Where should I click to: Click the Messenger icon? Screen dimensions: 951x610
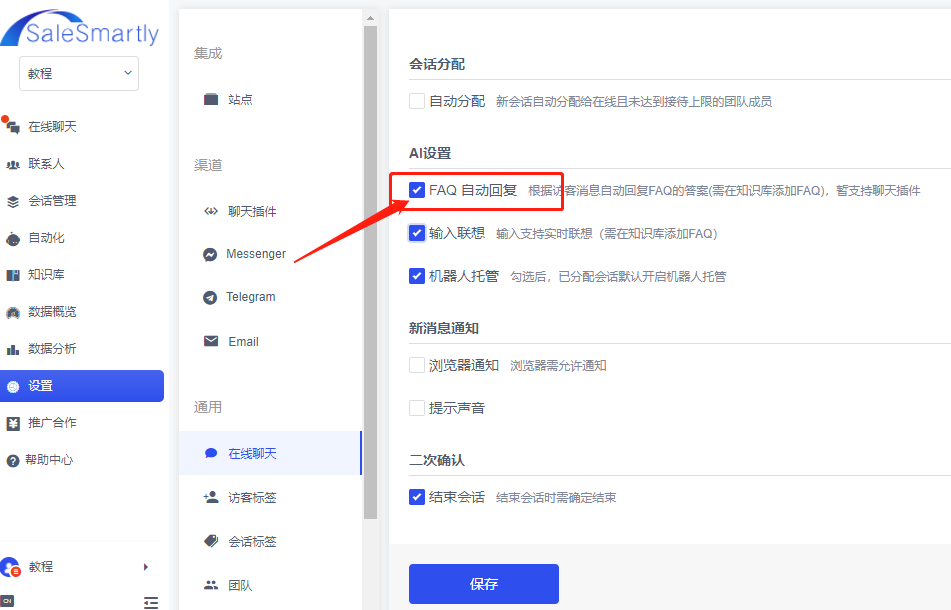pyautogui.click(x=210, y=255)
